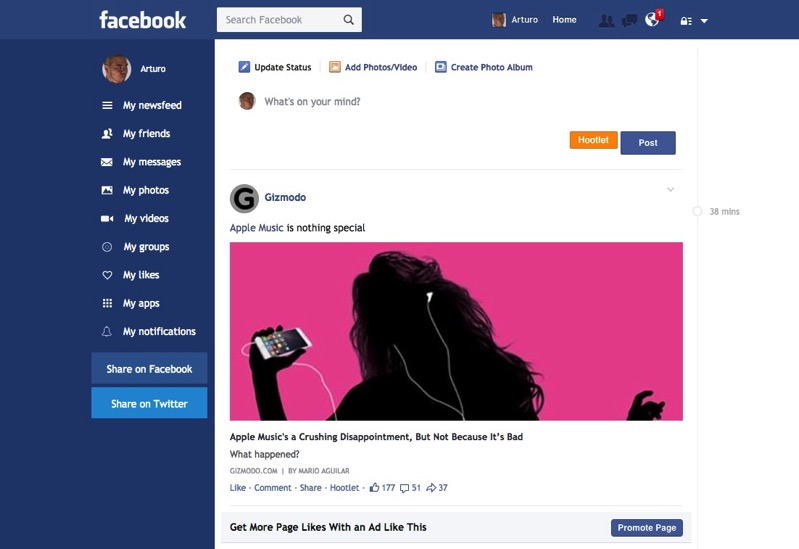
Task: Click the facebook logo
Action: coord(143,20)
